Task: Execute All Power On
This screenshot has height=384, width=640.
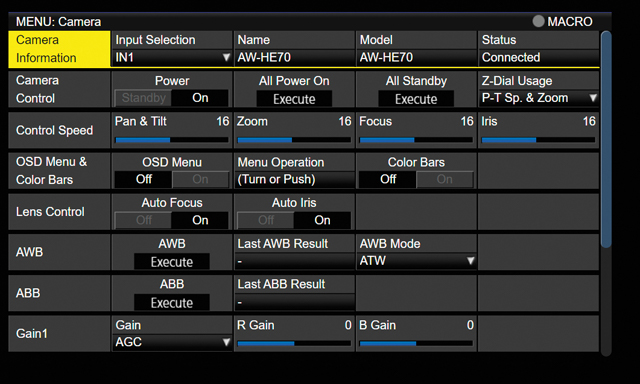Action: 294,99
